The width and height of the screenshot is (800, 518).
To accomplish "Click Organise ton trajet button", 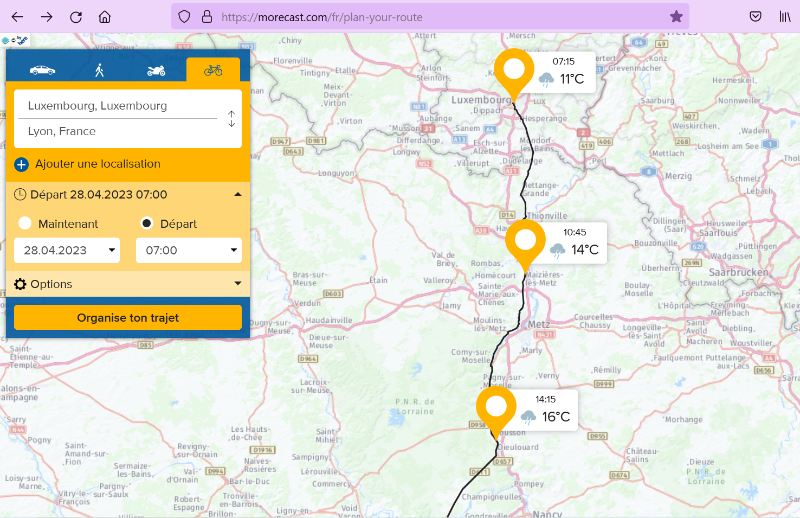I will click(128, 318).
